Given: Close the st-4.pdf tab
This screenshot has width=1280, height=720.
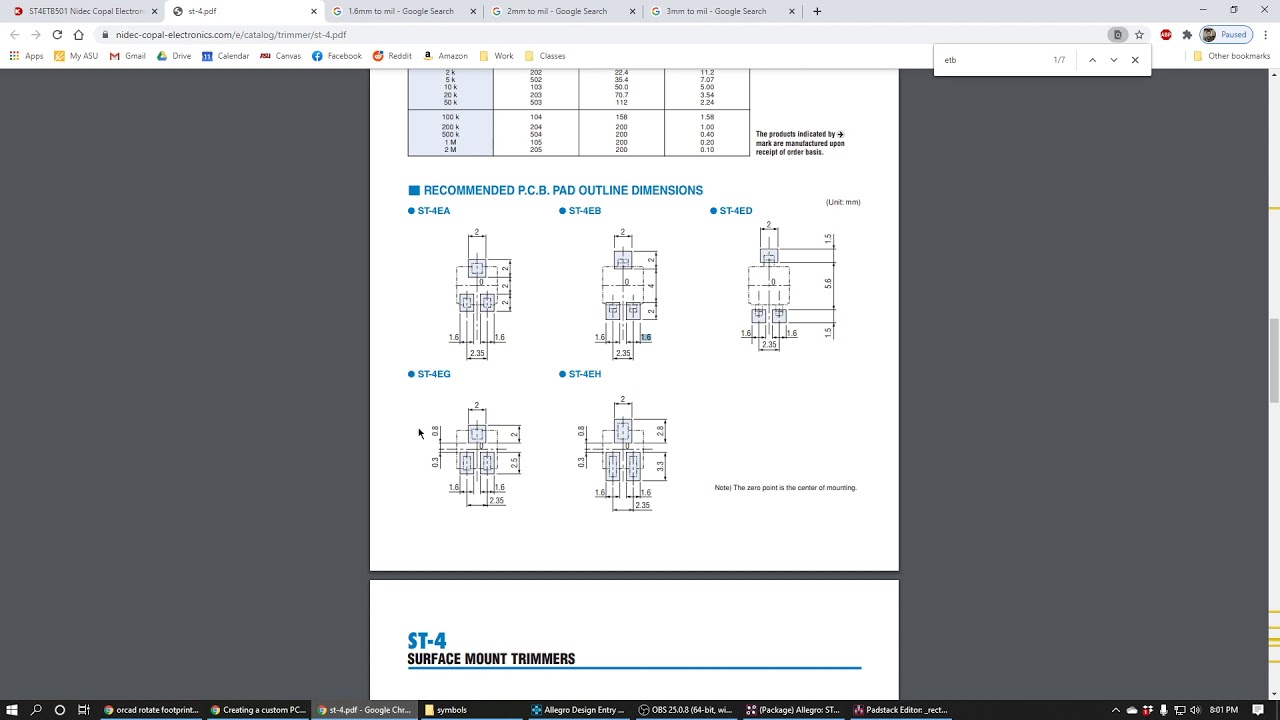Looking at the screenshot, I should pos(314,11).
